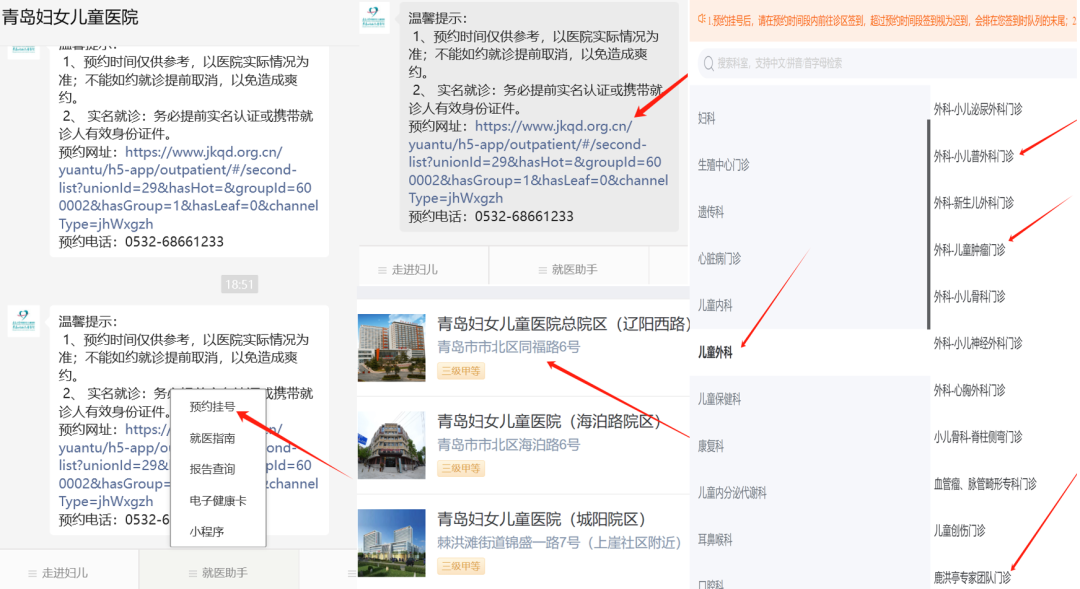The width and height of the screenshot is (1080, 589).
Task: Select the 儿童内科 department
Action: [x=715, y=306]
